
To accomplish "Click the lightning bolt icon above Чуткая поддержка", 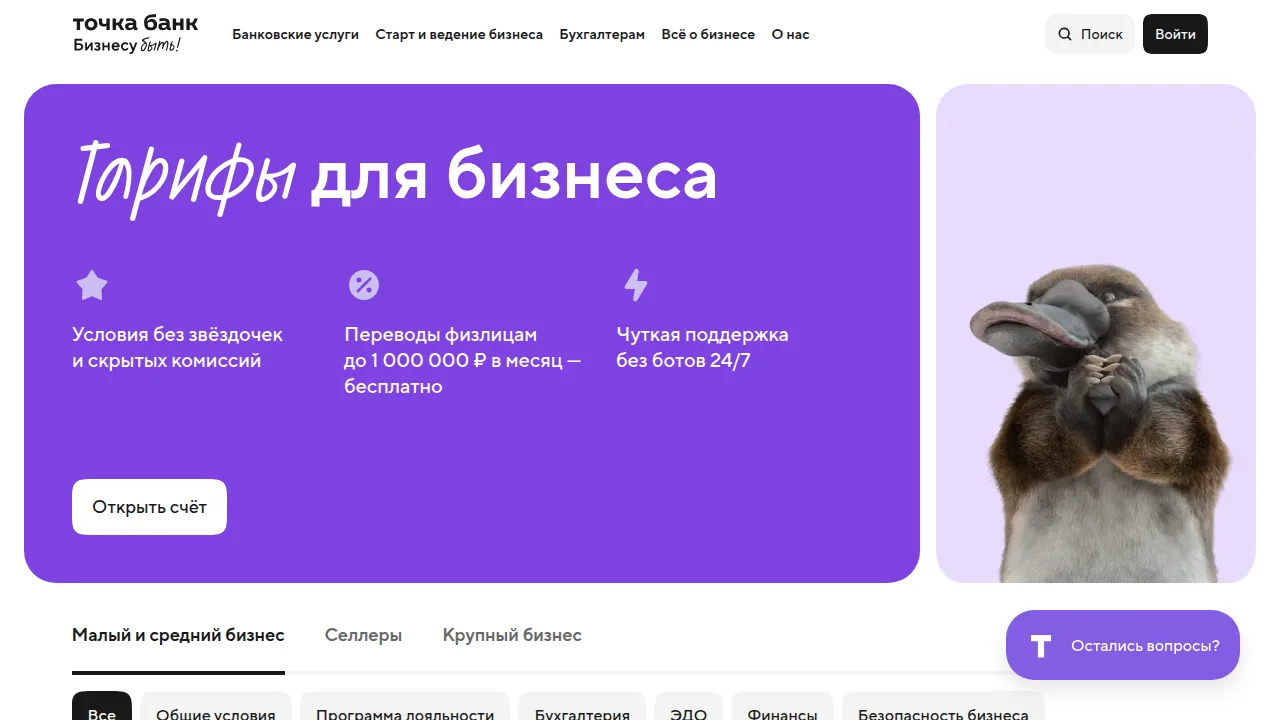I will (x=636, y=285).
